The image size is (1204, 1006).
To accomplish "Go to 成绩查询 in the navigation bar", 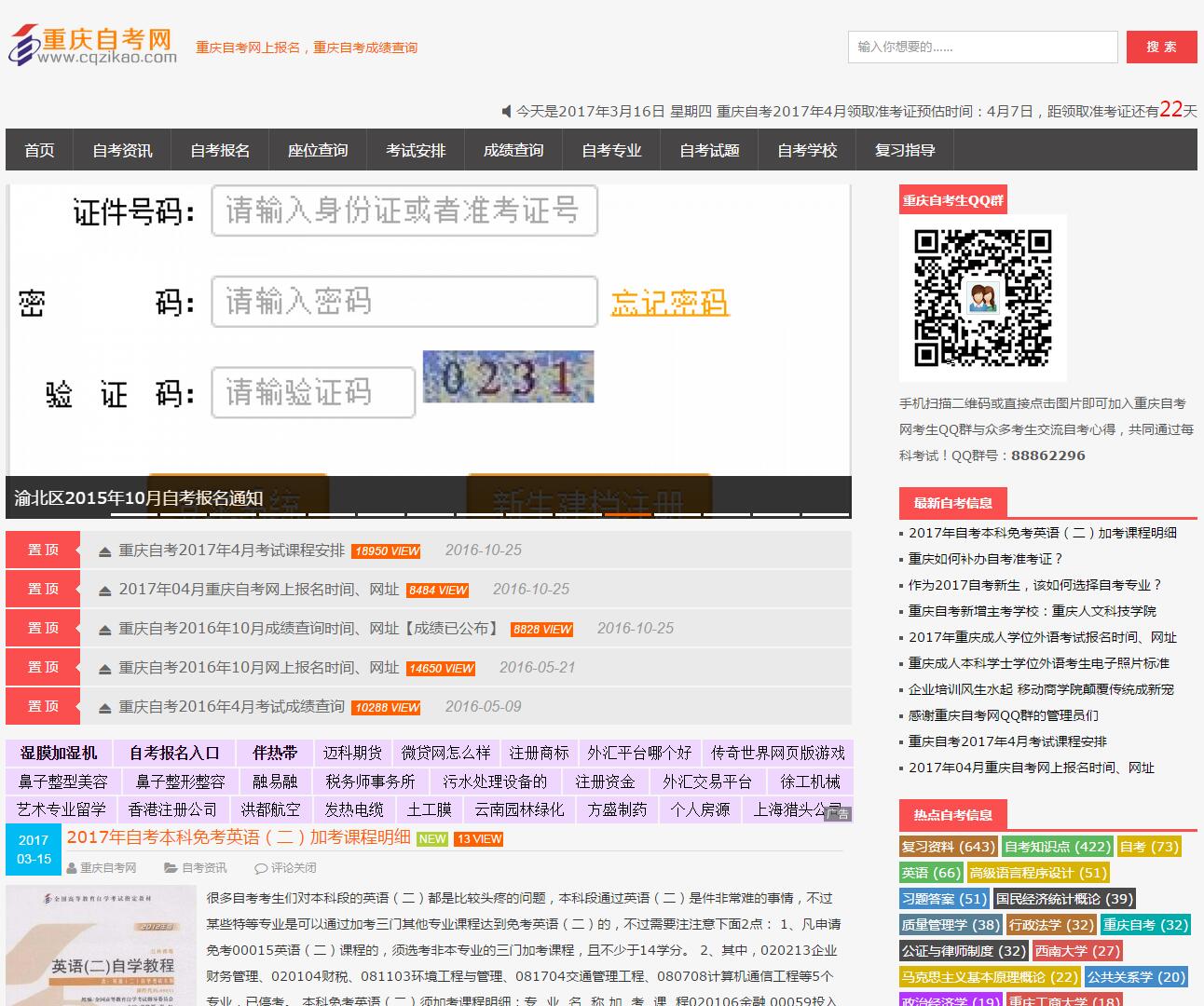I will pos(513,150).
